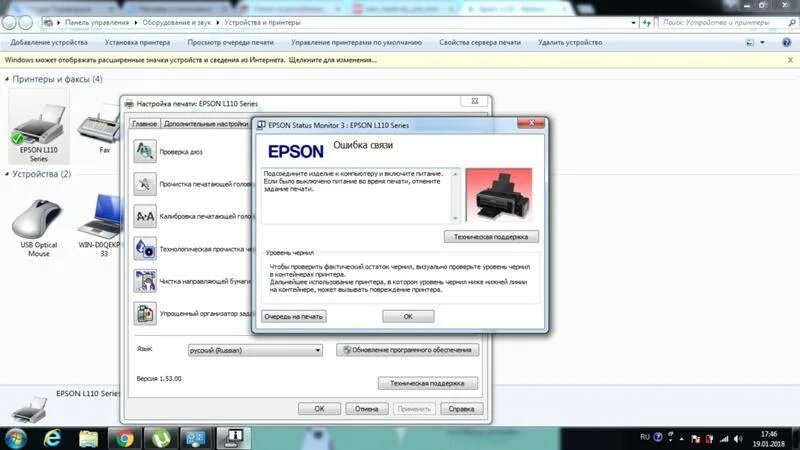The image size is (800, 450).
Task: Open the simplified job organizer (Упрощенный организатор) icon
Action: 145,313
